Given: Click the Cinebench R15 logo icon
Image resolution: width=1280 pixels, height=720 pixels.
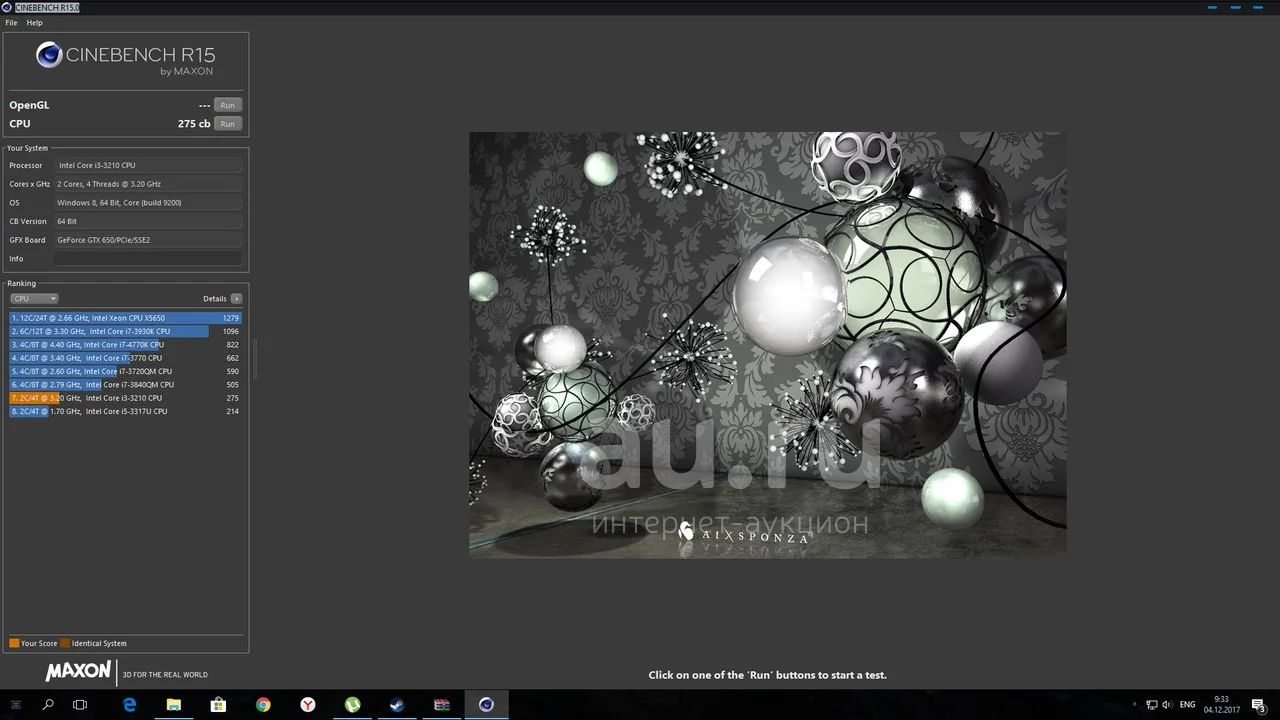Looking at the screenshot, I should (49, 55).
